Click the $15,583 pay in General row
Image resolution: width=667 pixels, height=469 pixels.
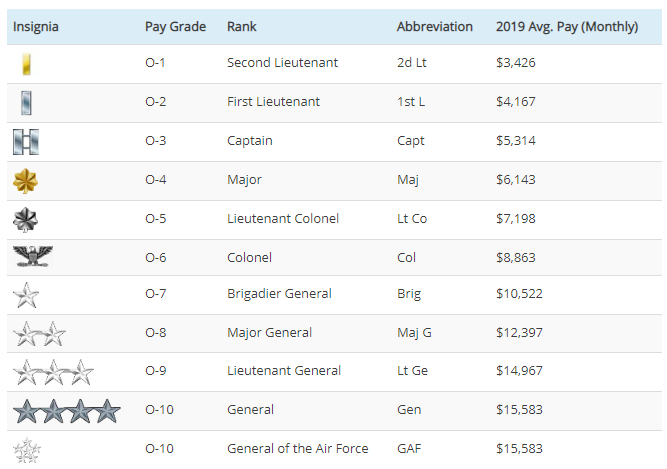coord(521,410)
